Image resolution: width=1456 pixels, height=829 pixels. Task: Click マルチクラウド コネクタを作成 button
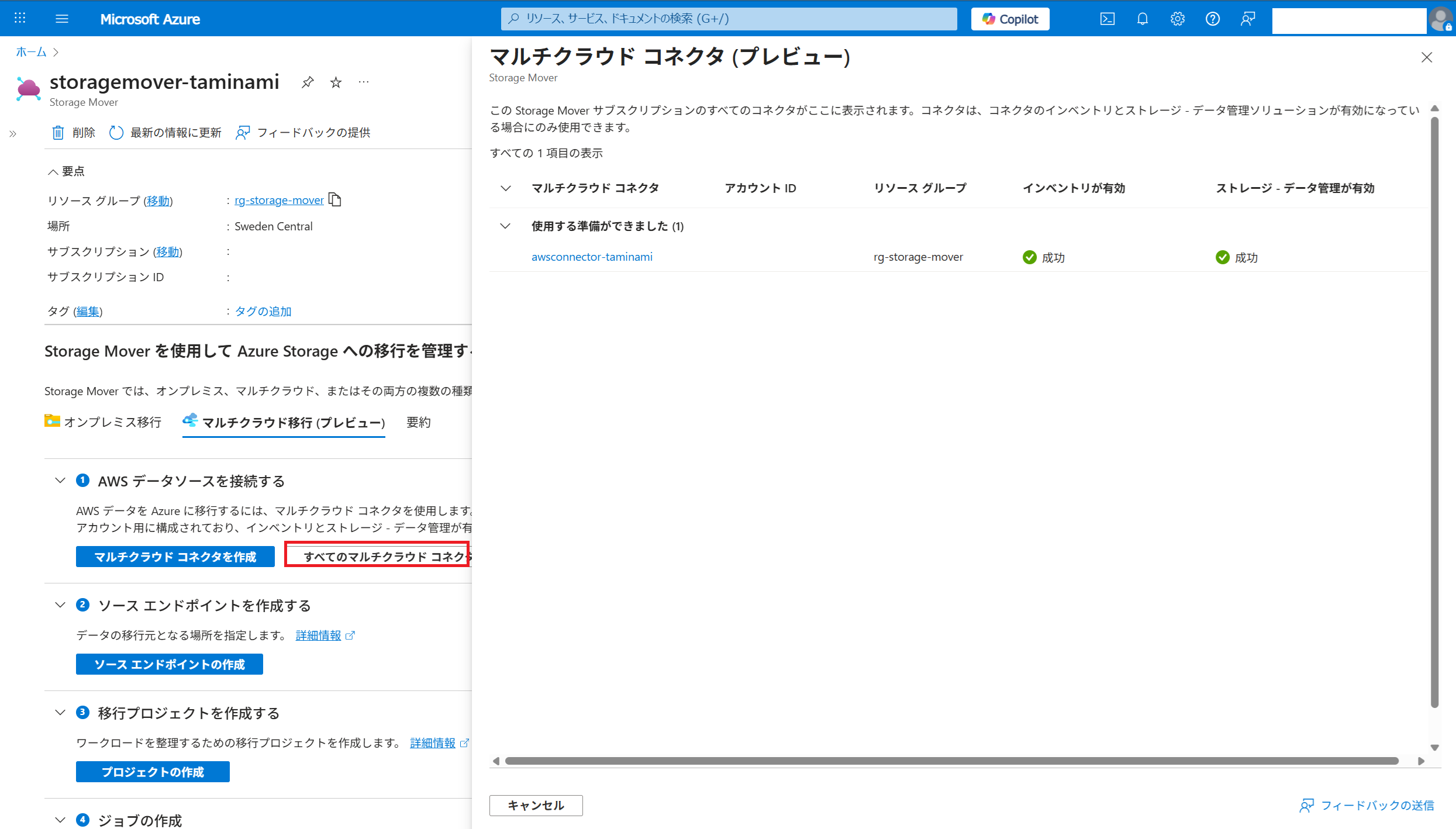[x=175, y=557]
